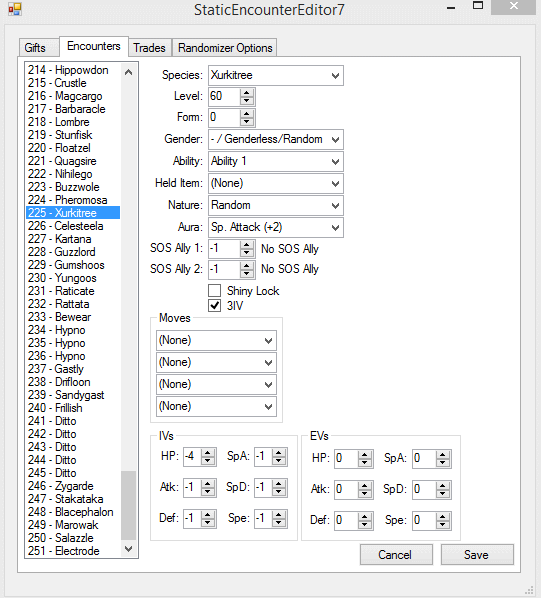The width and height of the screenshot is (541, 598).
Task: Increase HP IV with up arrow
Action: [208, 453]
